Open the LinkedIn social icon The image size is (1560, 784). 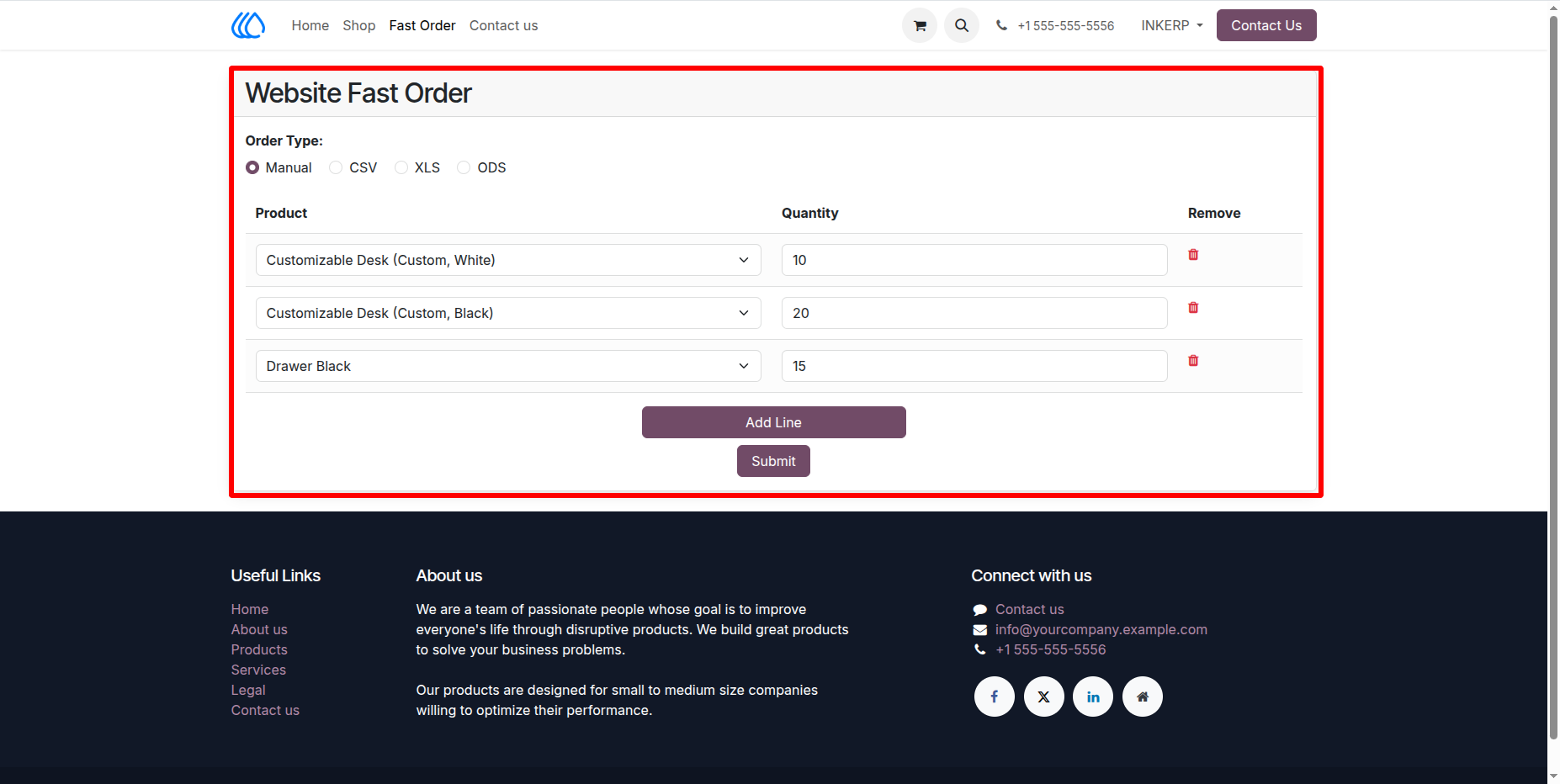click(1093, 697)
